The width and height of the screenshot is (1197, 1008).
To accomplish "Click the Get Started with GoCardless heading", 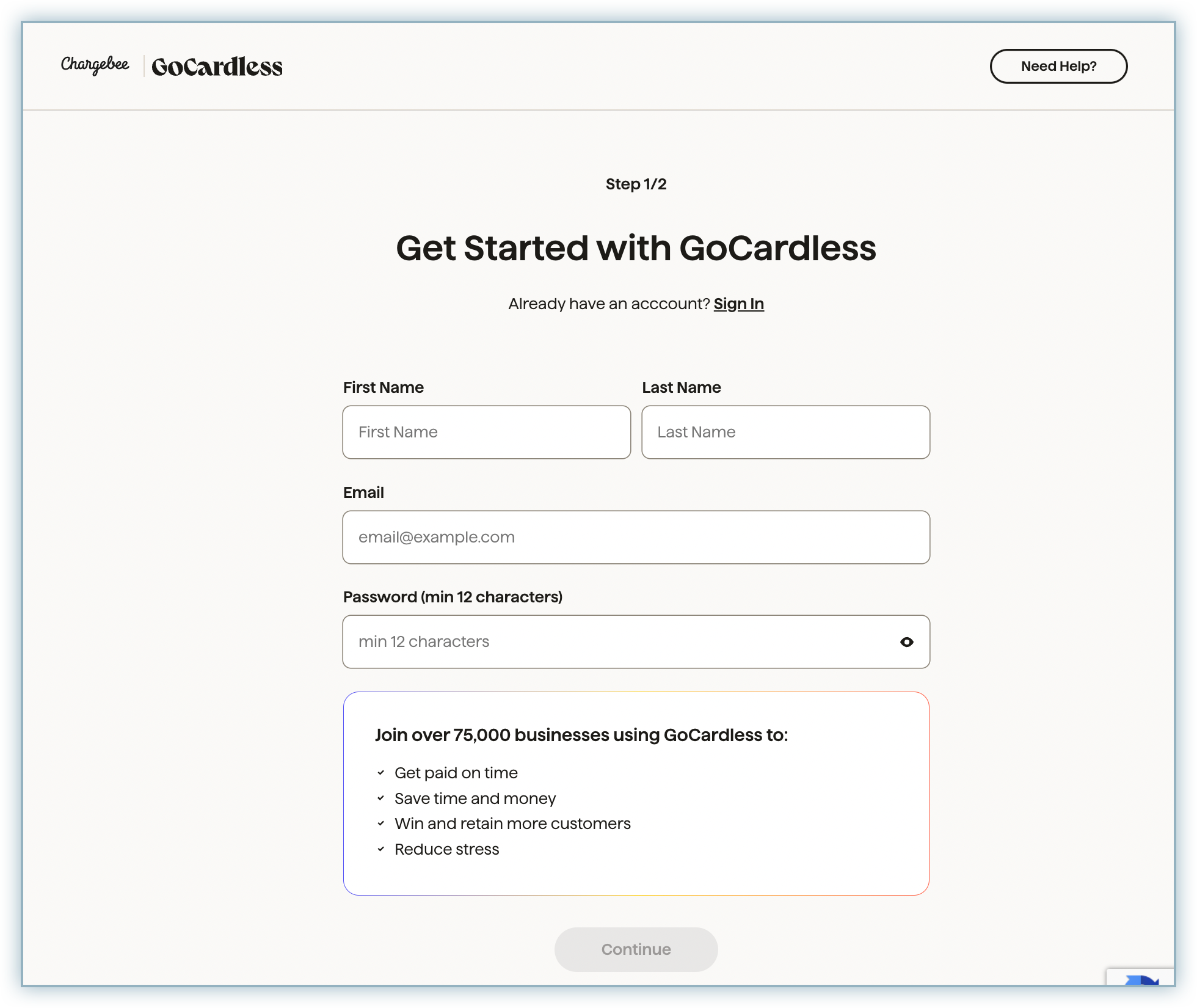I will click(636, 248).
